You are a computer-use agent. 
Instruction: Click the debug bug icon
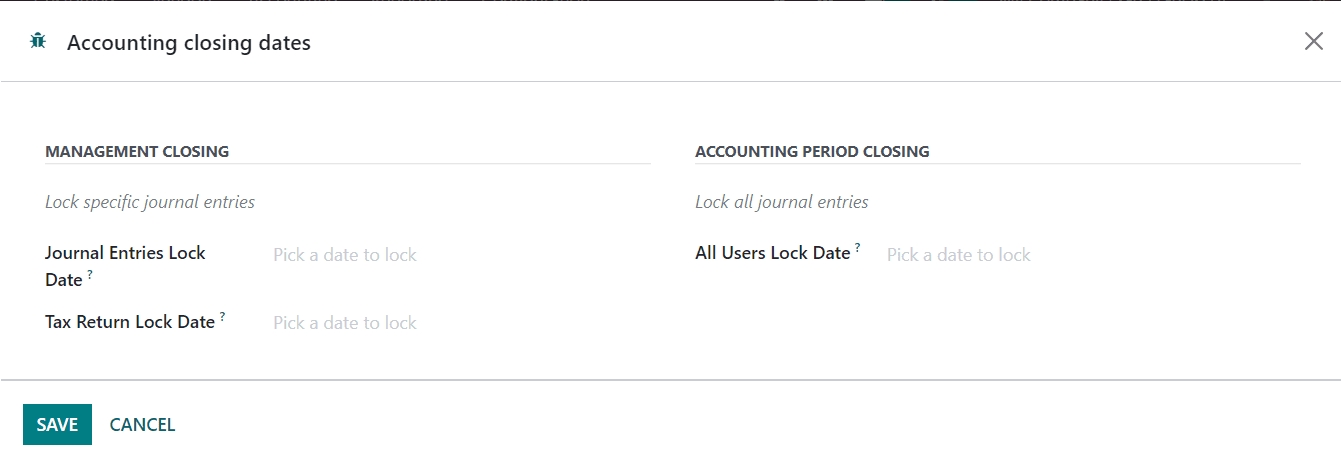38,41
